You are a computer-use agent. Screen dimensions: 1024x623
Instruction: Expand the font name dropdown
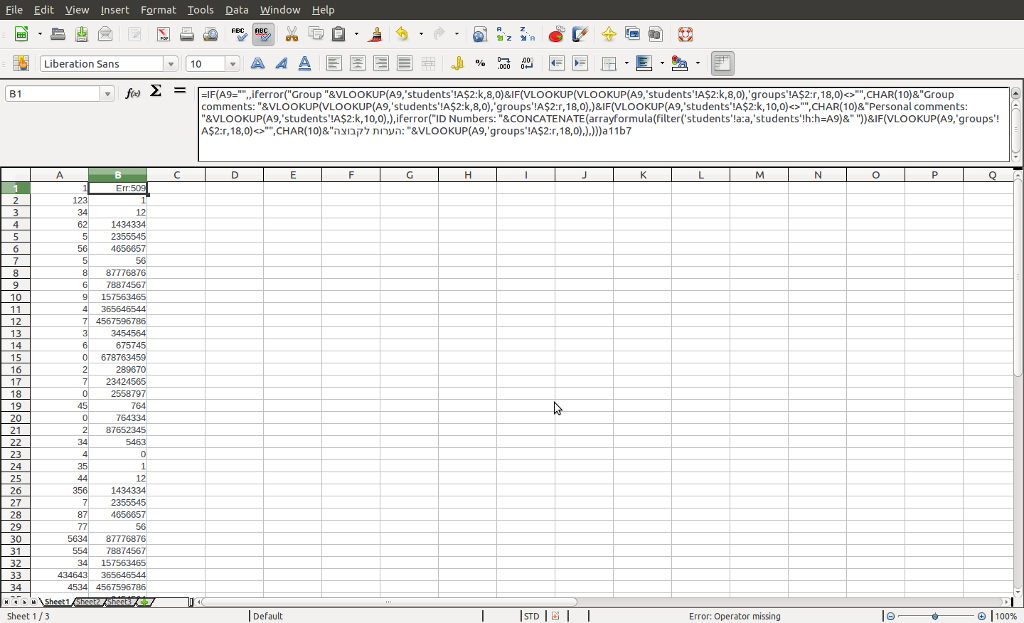(x=170, y=64)
